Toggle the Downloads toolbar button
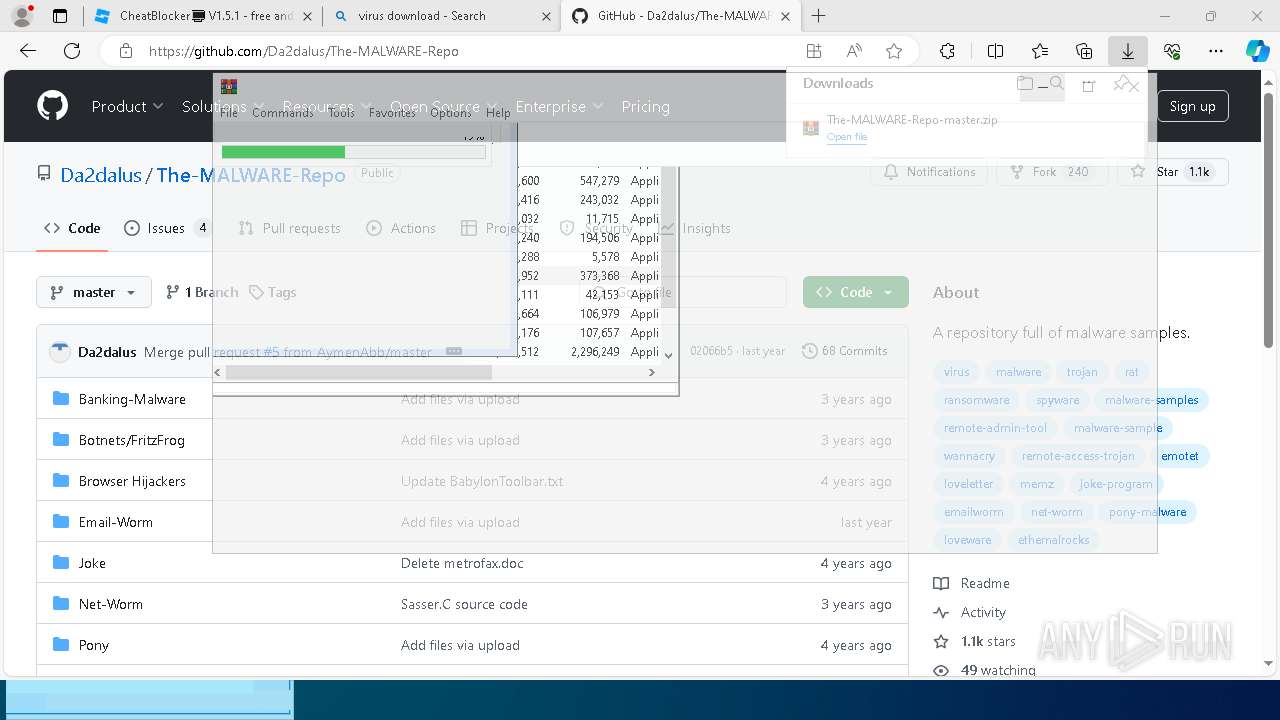This screenshot has height=720, width=1280. coord(1128,51)
